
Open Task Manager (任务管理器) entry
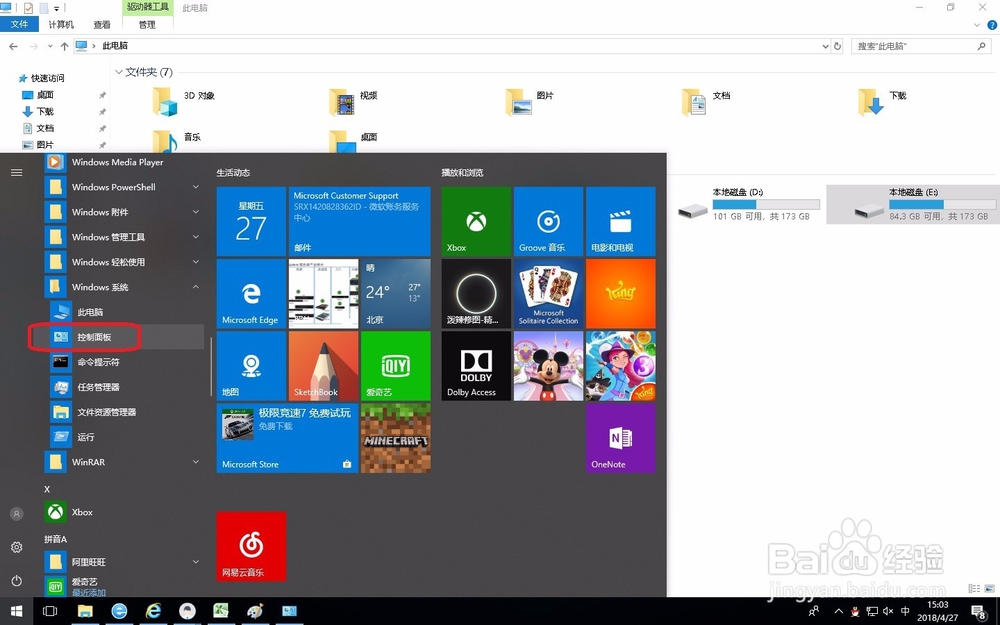click(x=124, y=386)
